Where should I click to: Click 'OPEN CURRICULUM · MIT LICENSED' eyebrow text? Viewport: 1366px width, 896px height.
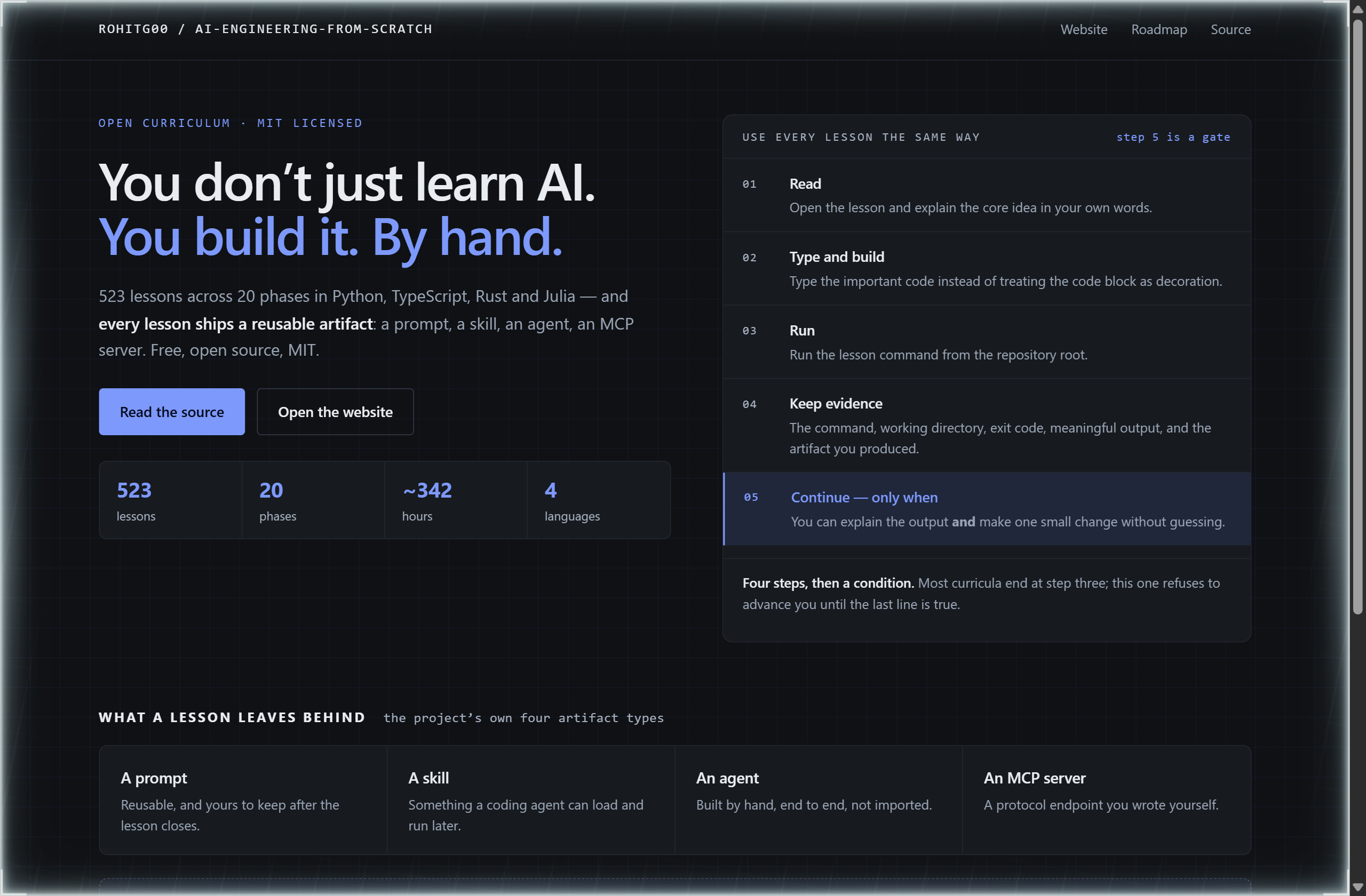(230, 123)
